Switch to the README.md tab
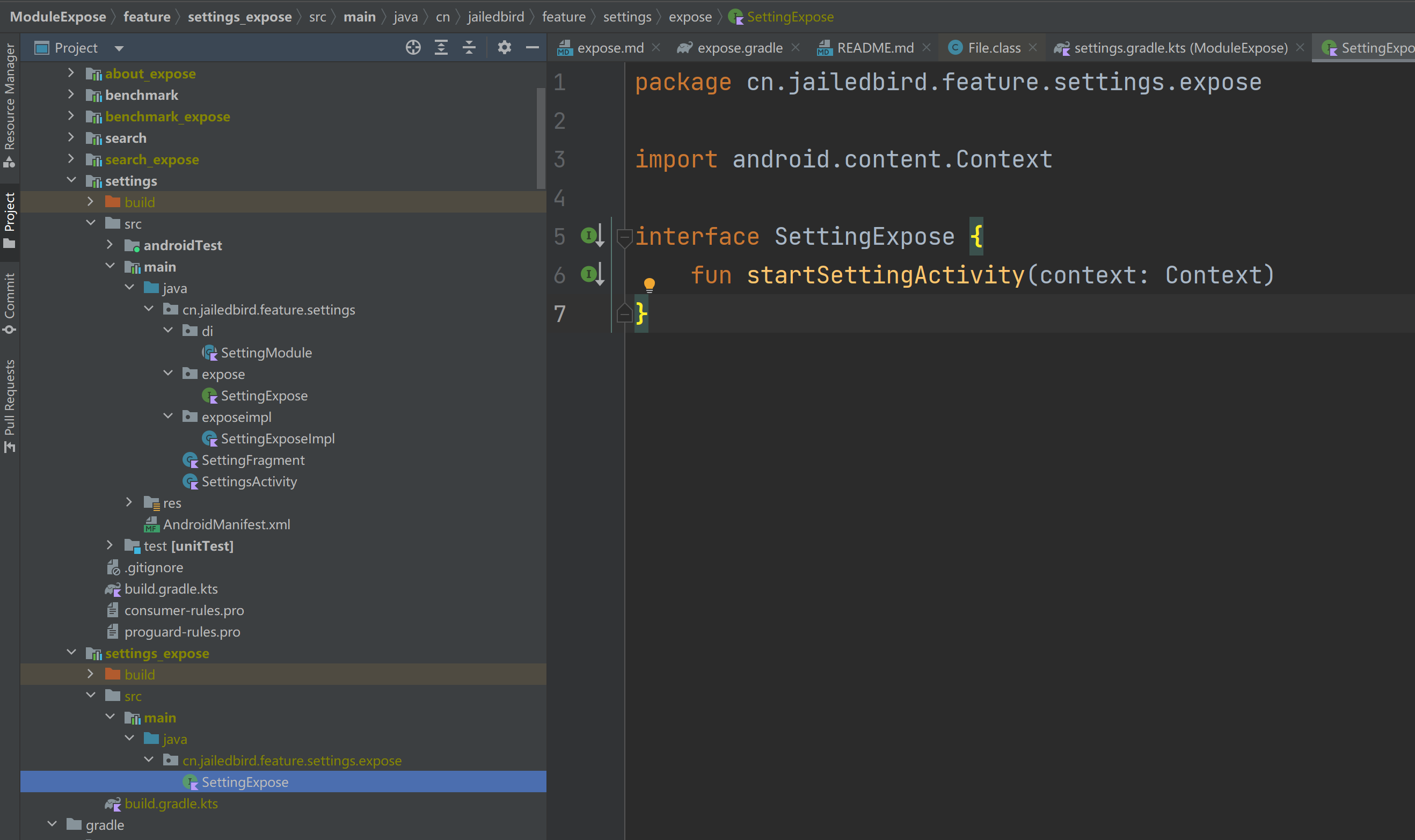This screenshot has height=840, width=1415. [874, 48]
